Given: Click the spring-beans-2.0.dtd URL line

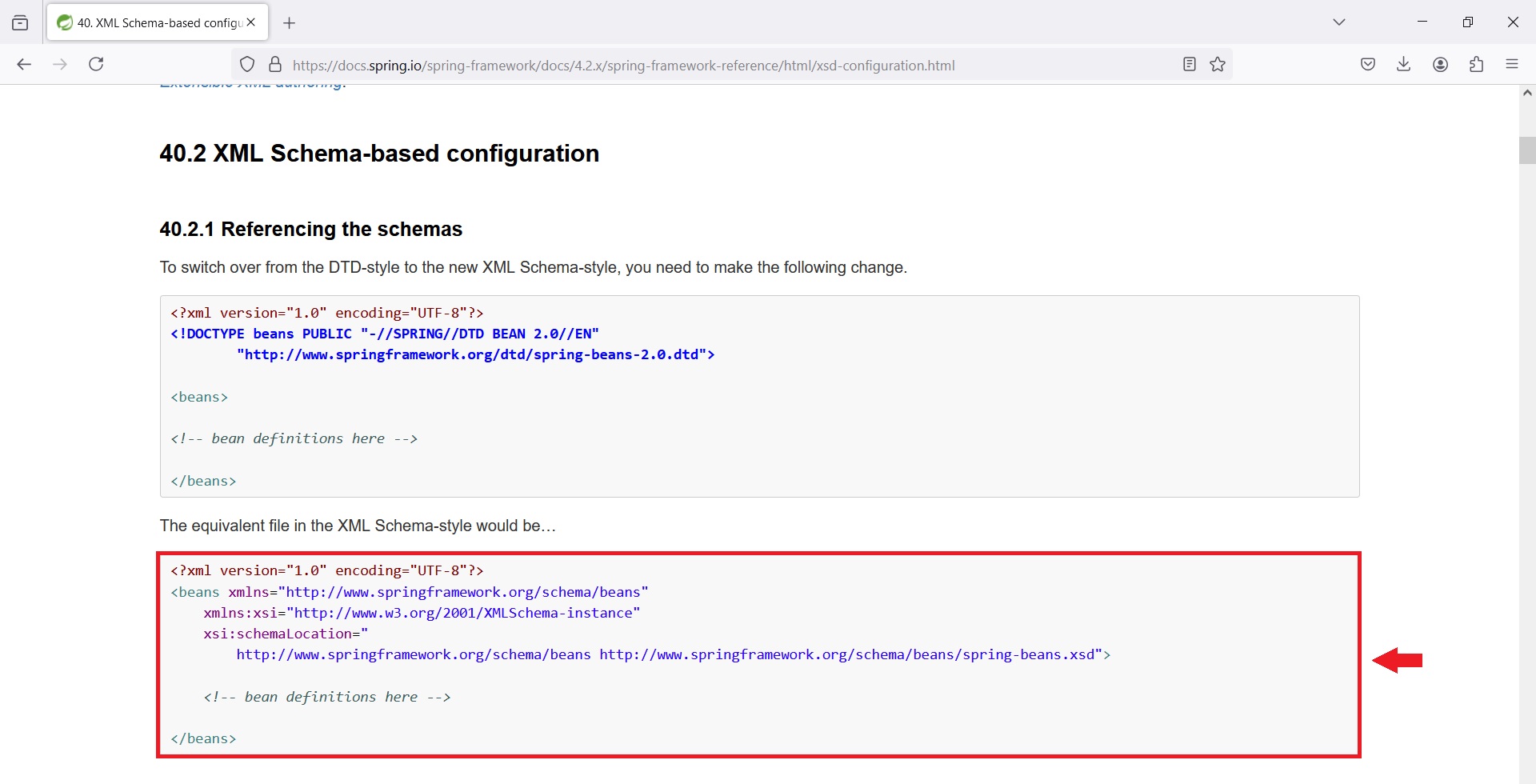Looking at the screenshot, I should (x=475, y=354).
